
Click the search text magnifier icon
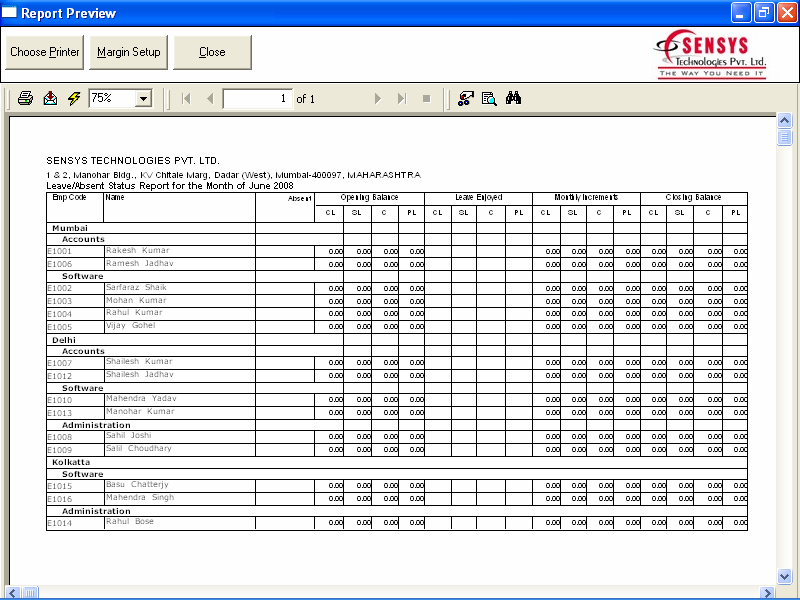point(489,98)
